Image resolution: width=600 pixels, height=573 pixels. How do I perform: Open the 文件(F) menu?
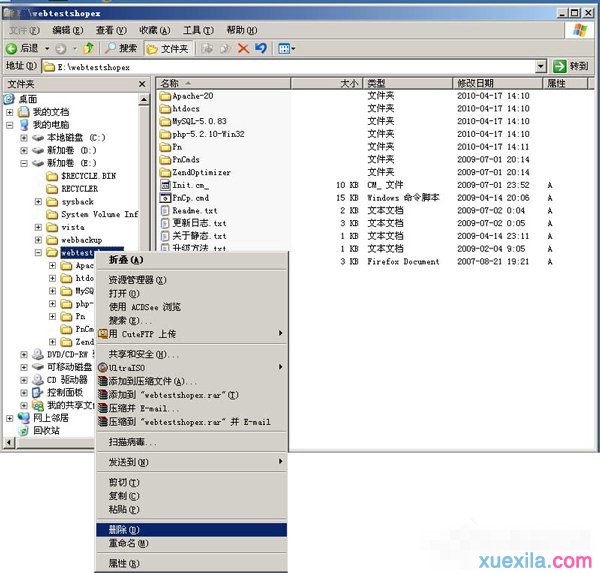(24, 30)
